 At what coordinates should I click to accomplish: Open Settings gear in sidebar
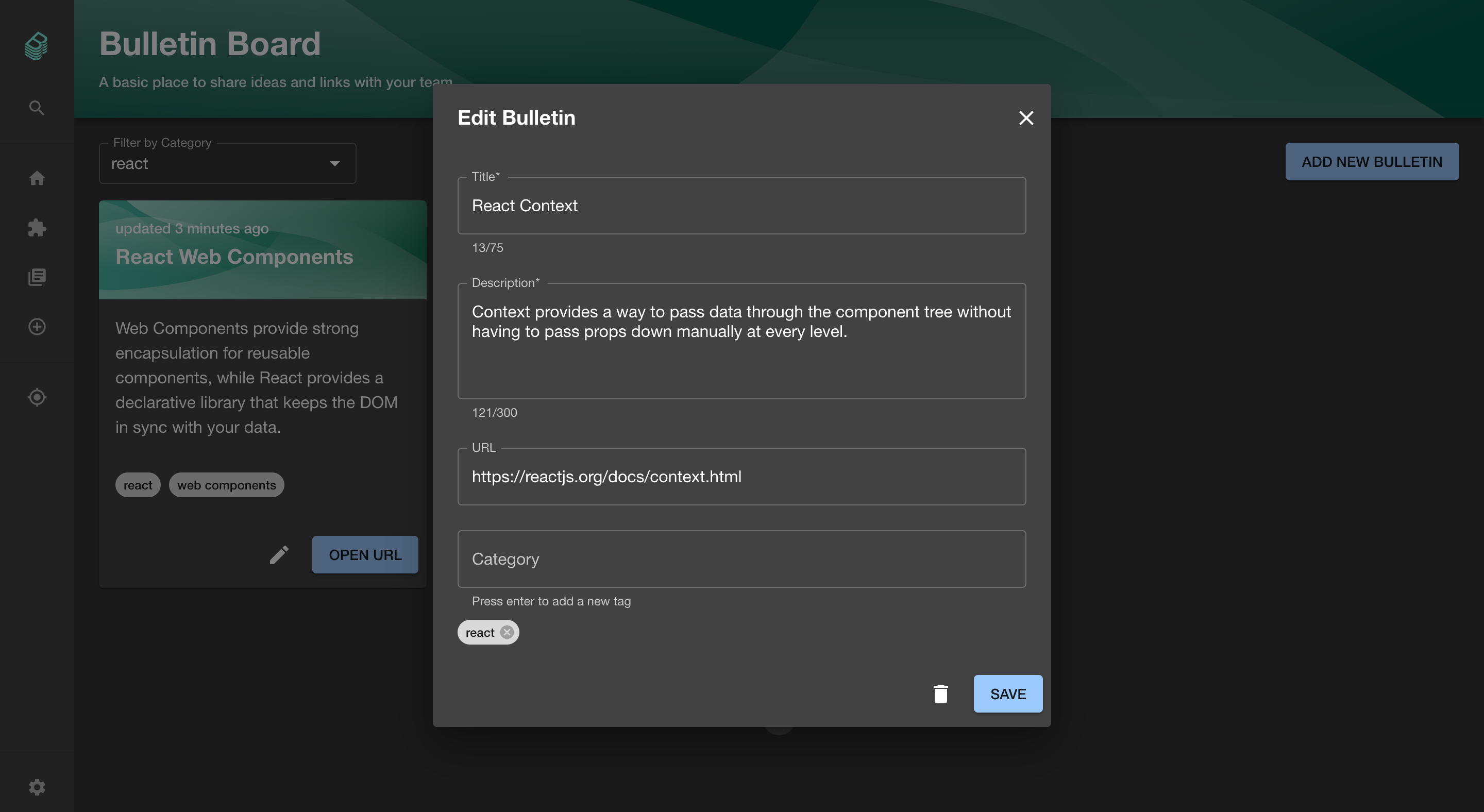[37, 787]
